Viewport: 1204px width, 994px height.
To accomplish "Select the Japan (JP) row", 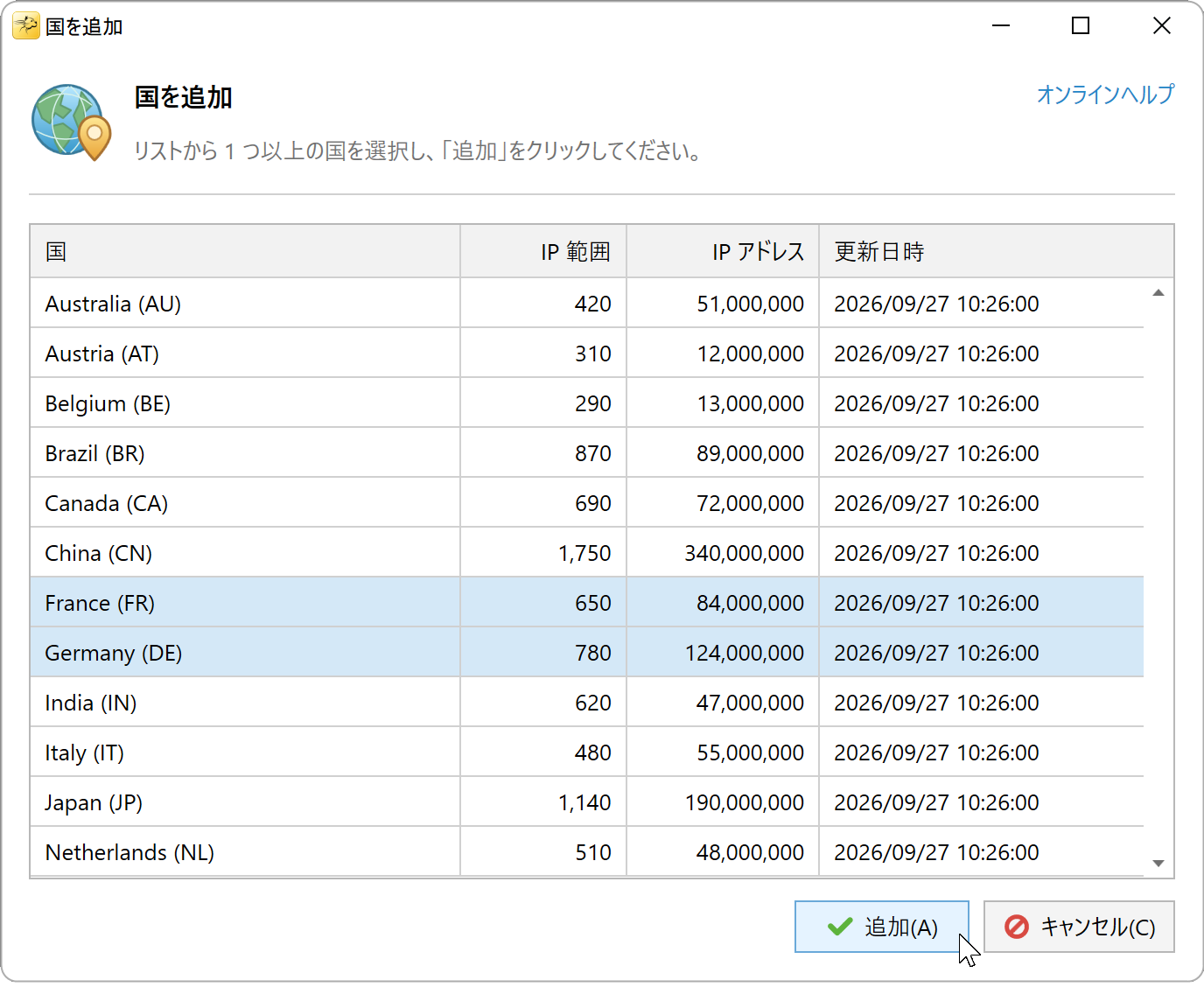I will pos(587,802).
